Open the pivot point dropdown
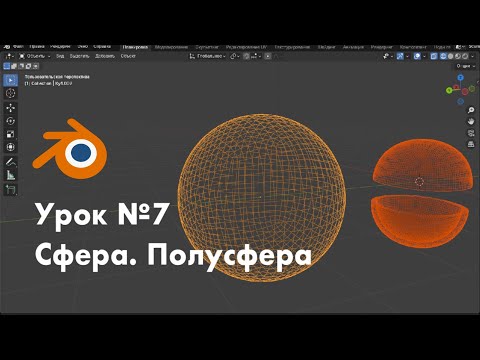Screen dimensions: 480x360 (x=235, y=56)
